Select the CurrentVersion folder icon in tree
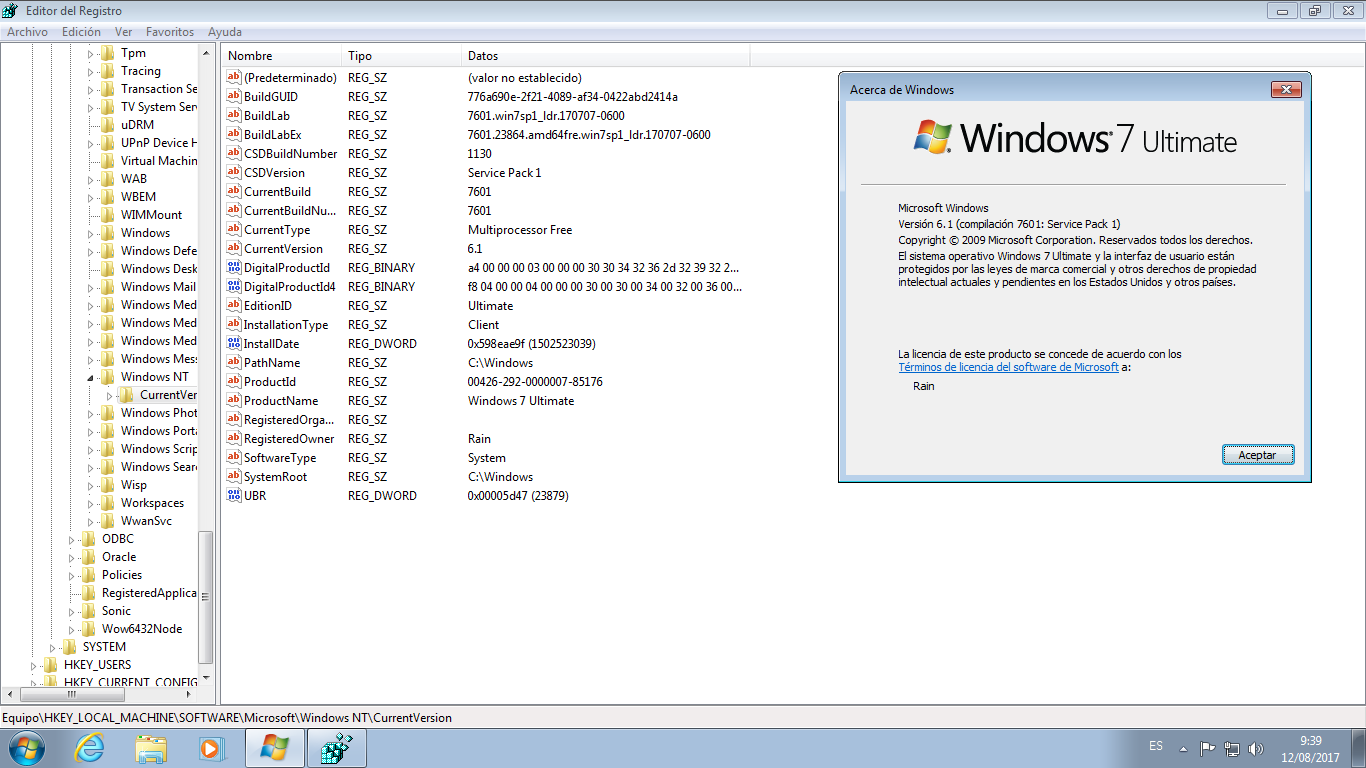 (126, 395)
